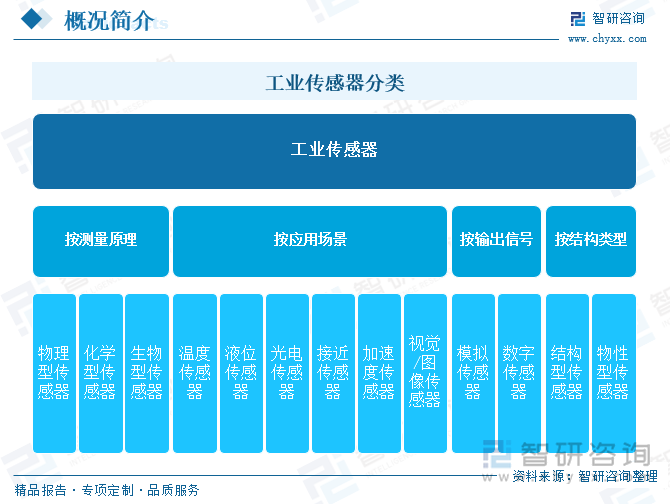Click the 化学型传感器 column
The height and width of the screenshot is (504, 670).
click(101, 373)
